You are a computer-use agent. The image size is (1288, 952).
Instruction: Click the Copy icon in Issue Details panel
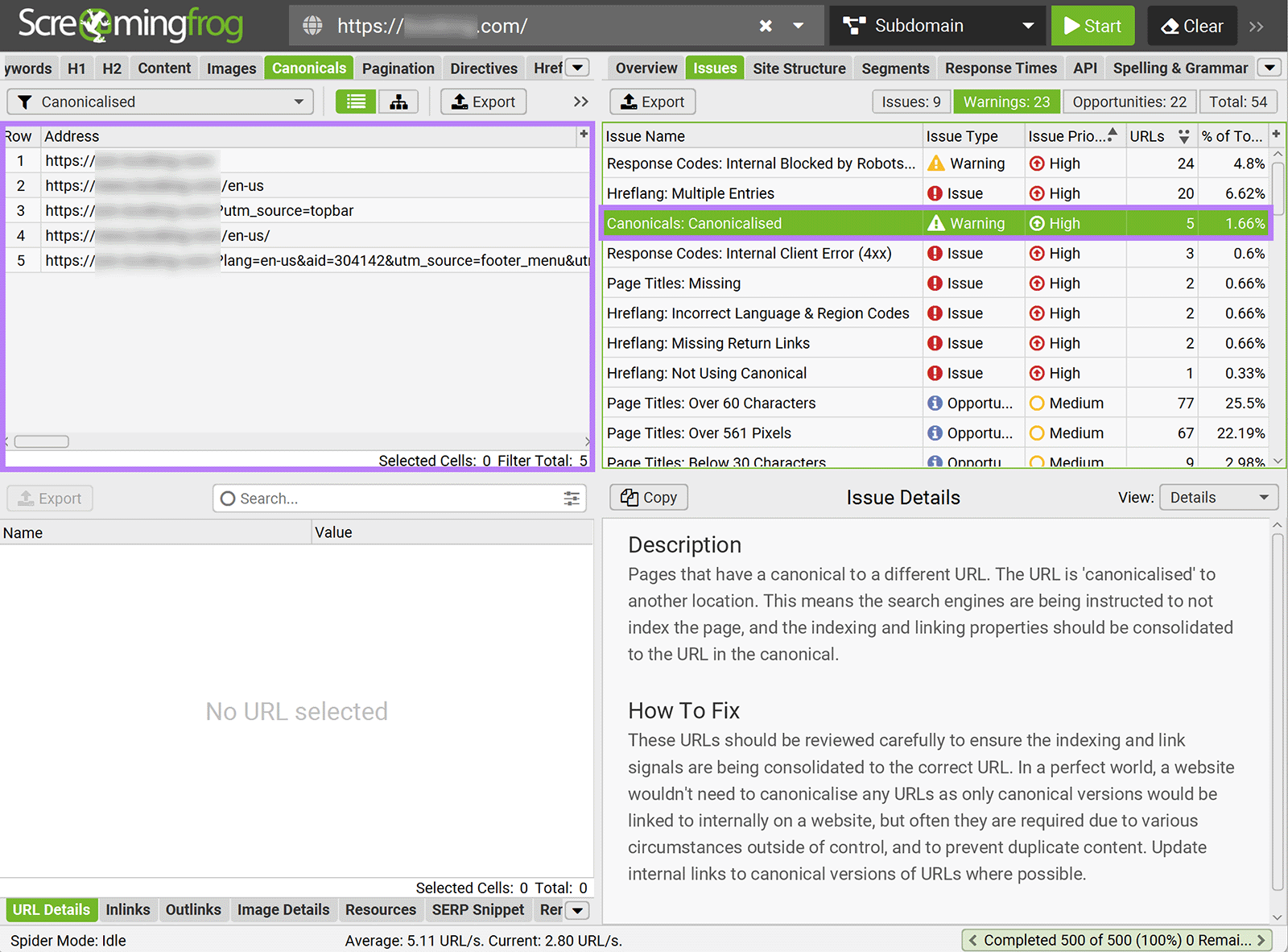pyautogui.click(x=630, y=497)
